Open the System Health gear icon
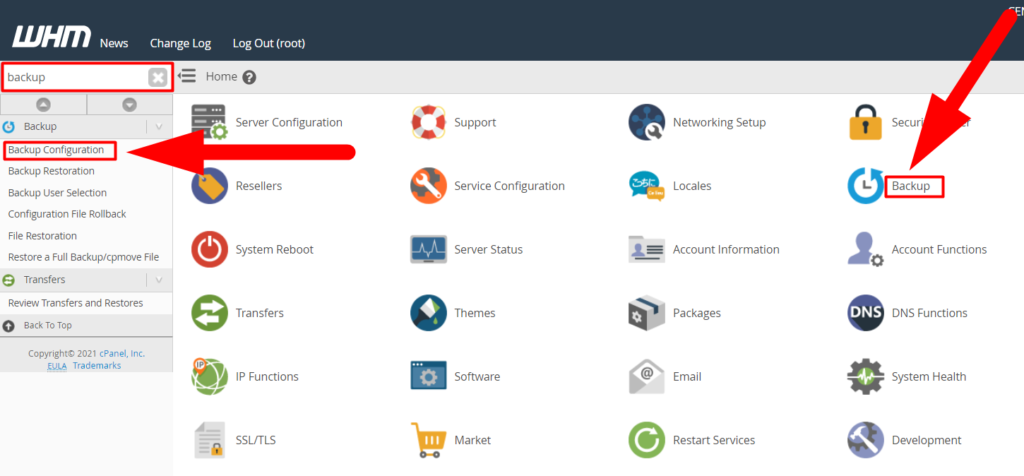1024x476 pixels. tap(865, 377)
